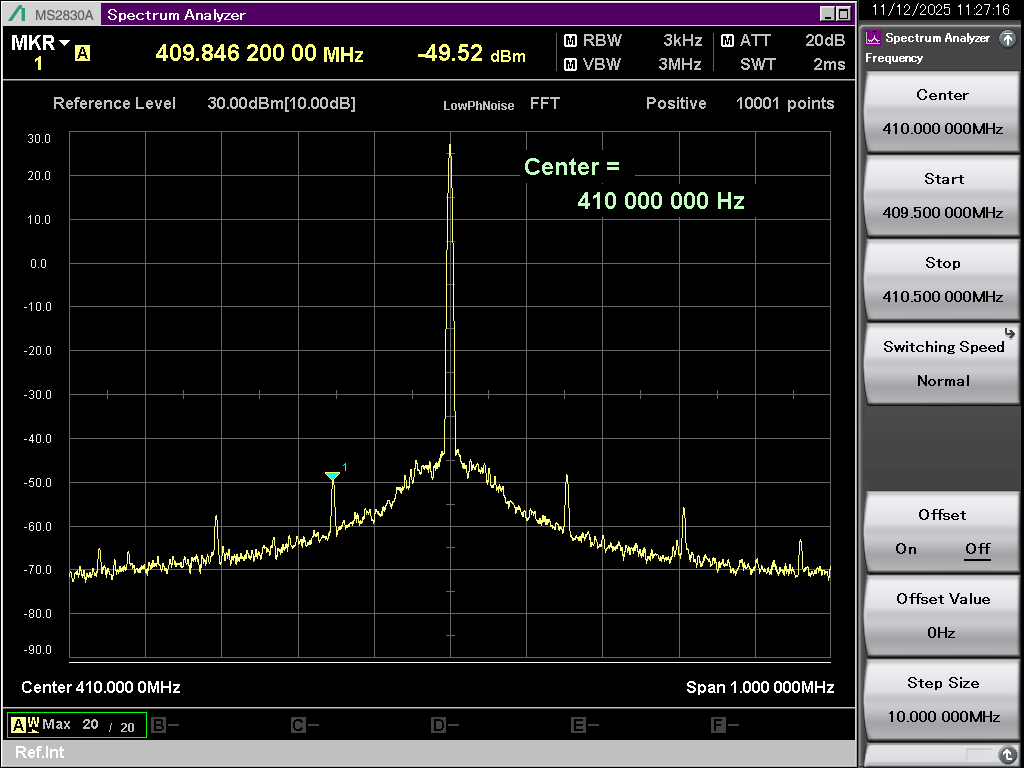Select marker 1 on the spectrum trace
Image resolution: width=1024 pixels, height=768 pixels.
pos(333,477)
